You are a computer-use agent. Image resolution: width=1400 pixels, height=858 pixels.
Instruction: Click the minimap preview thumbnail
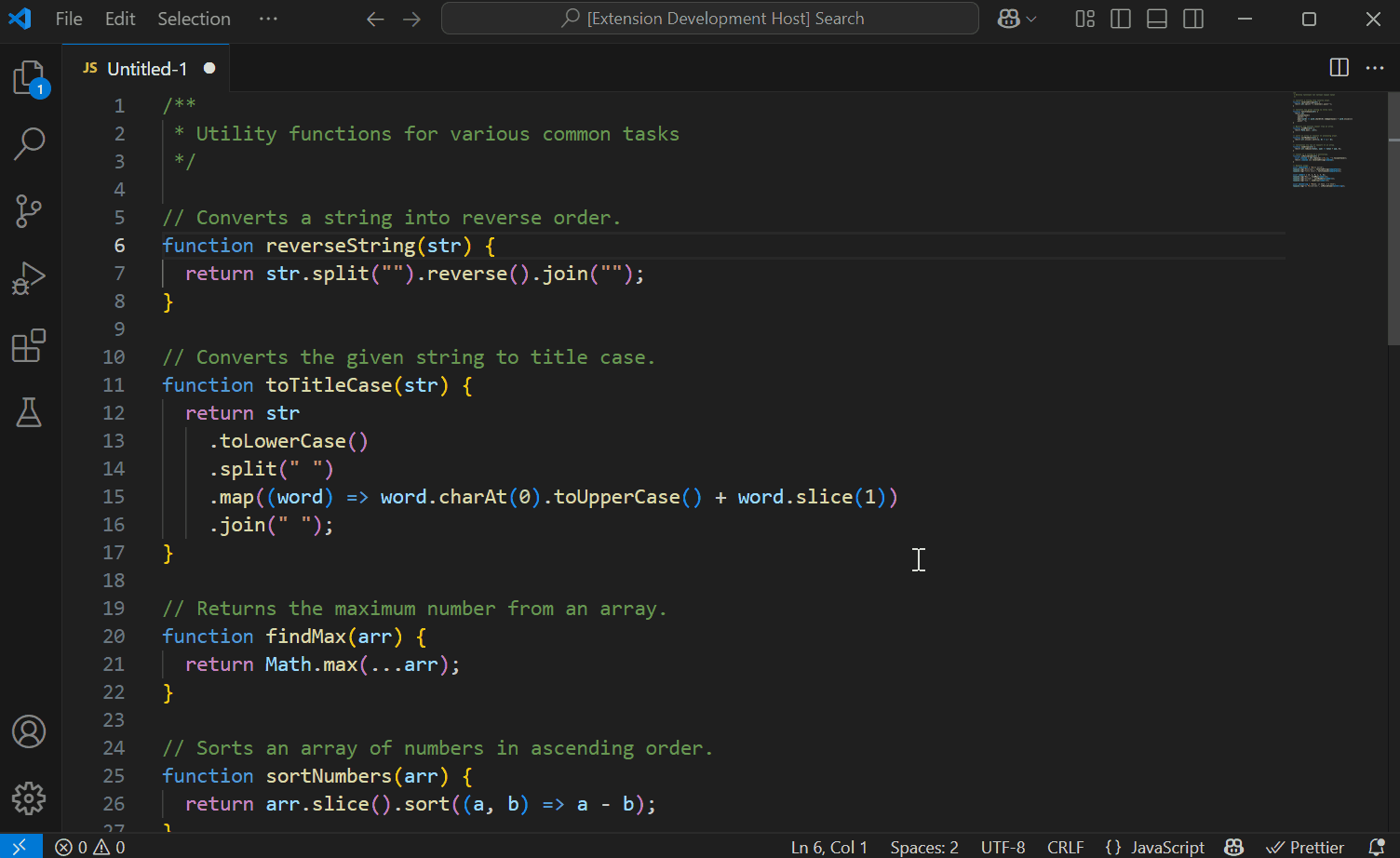pyautogui.click(x=1322, y=140)
